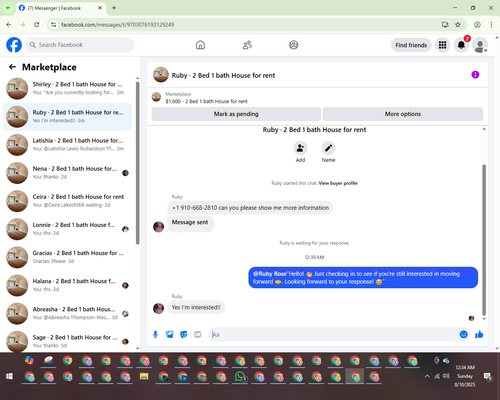Screen dimensions: 500x400
Task: Open Gracias conversation in list
Action: click(67, 257)
